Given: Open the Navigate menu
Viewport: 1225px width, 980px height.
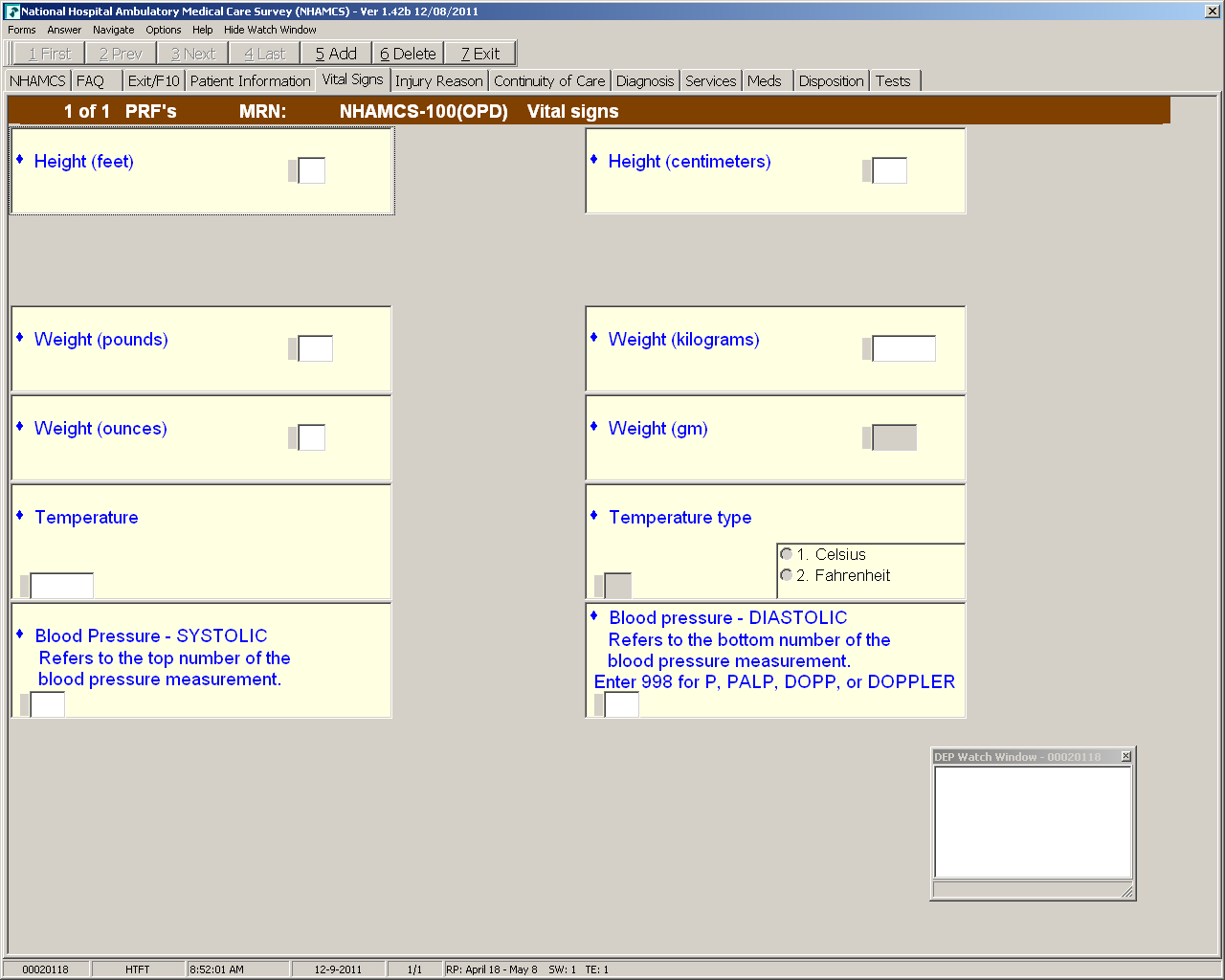Looking at the screenshot, I should coord(113,30).
